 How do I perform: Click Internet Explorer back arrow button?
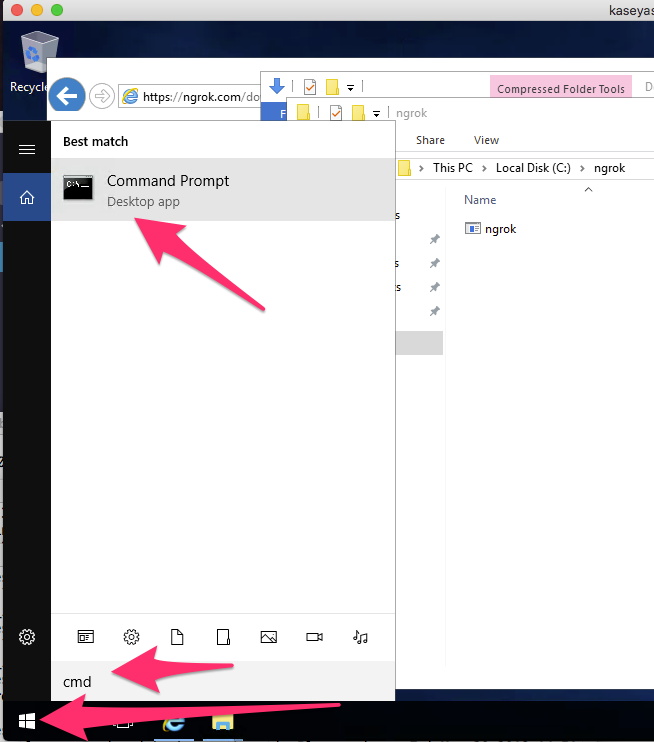coord(67,96)
